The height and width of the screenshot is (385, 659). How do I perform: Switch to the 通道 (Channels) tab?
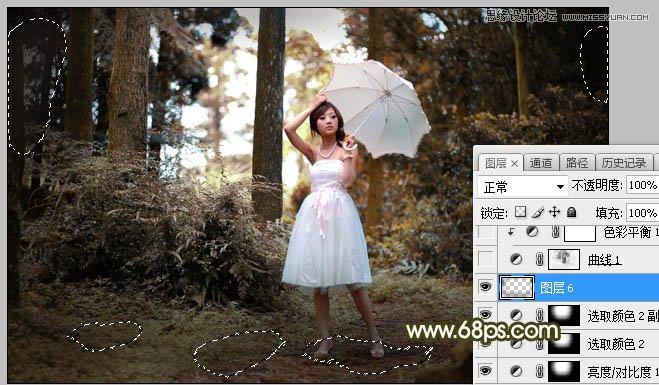coord(541,163)
